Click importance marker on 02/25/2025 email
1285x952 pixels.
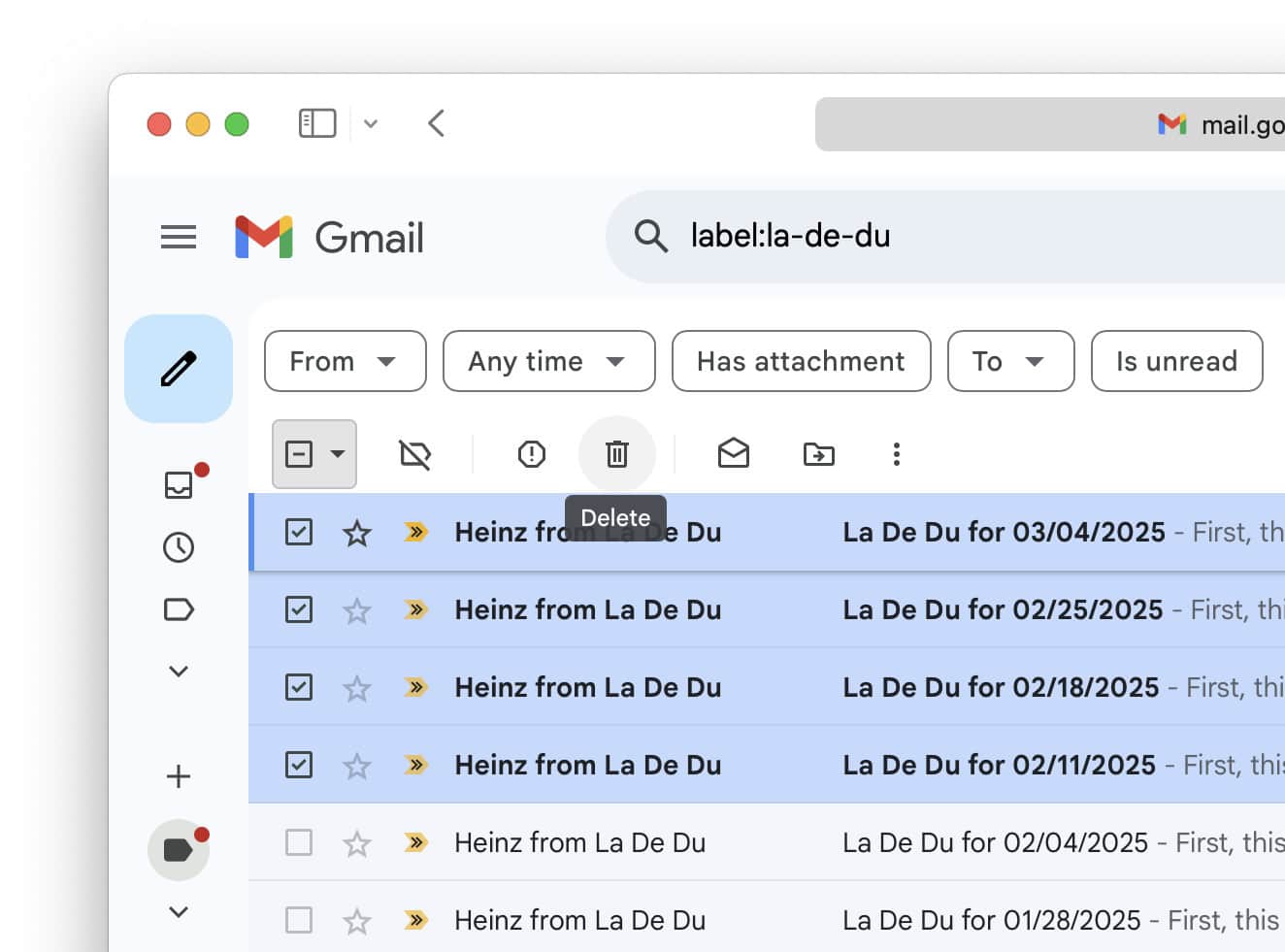click(x=416, y=609)
